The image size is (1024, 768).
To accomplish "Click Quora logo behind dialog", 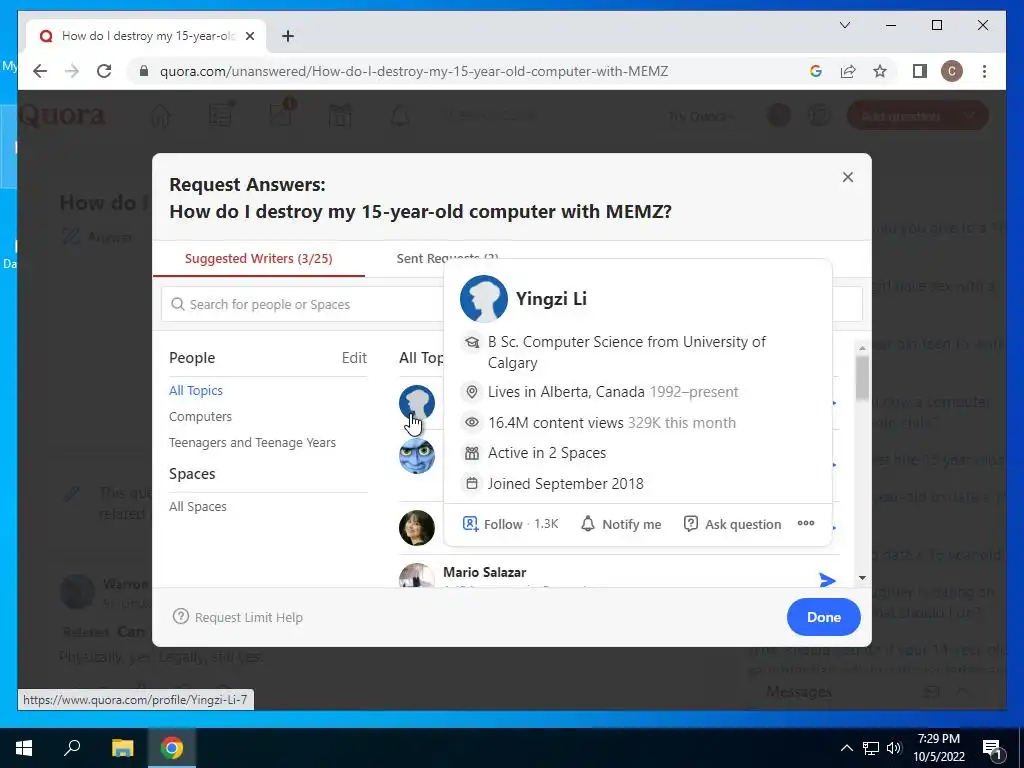I will click(61, 116).
